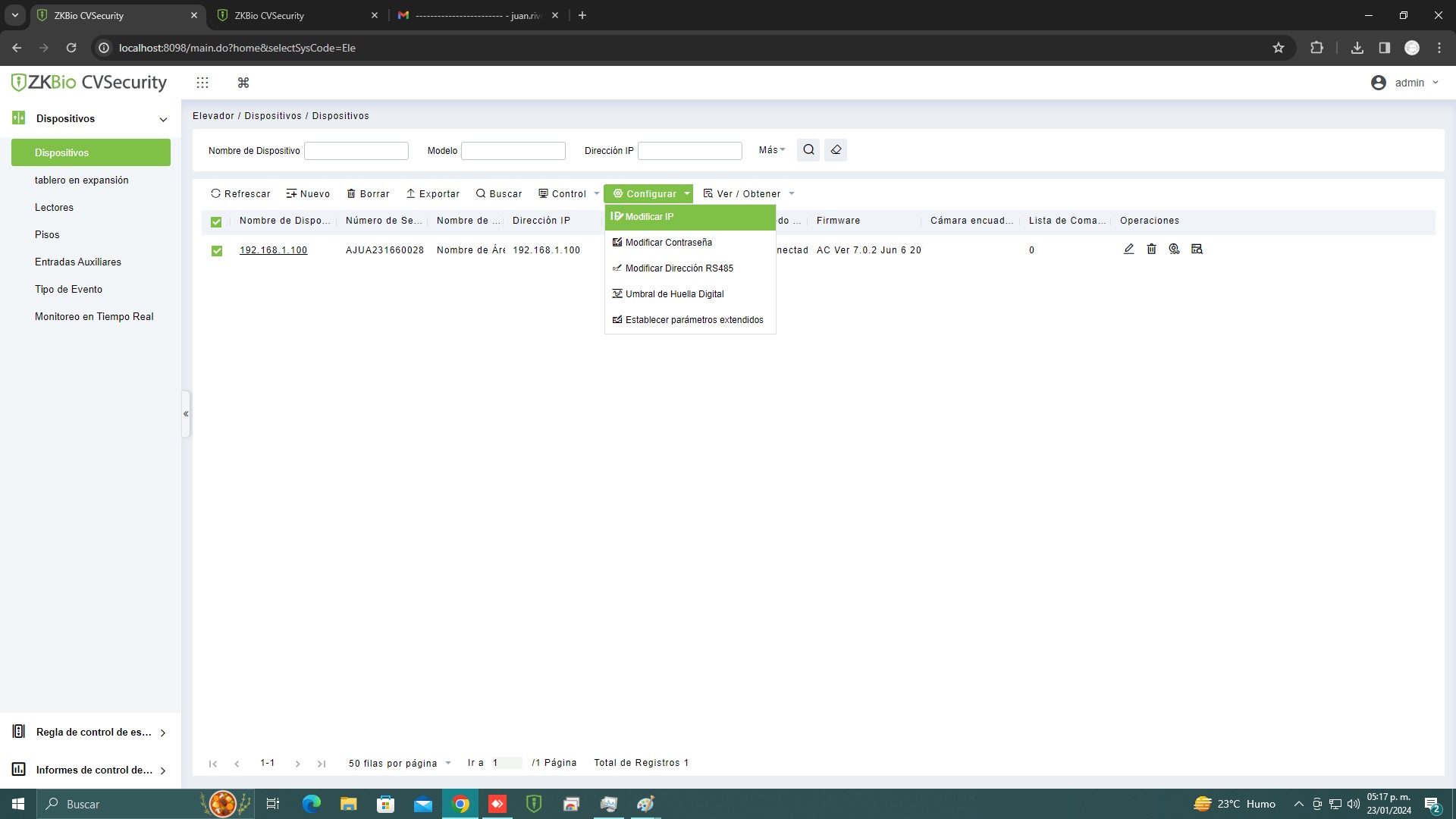Reload the page in the browser
Viewport: 1456px width, 819px height.
tap(71, 48)
